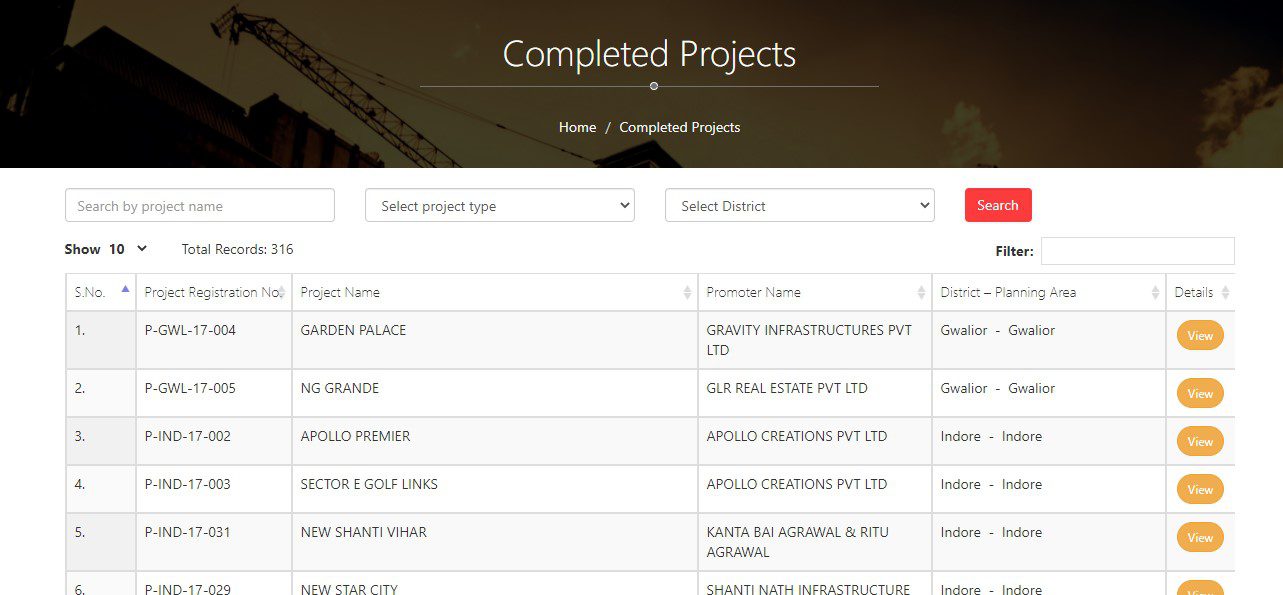View details of APOLLO PREMIER project
The width and height of the screenshot is (1283, 595).
(x=1199, y=441)
